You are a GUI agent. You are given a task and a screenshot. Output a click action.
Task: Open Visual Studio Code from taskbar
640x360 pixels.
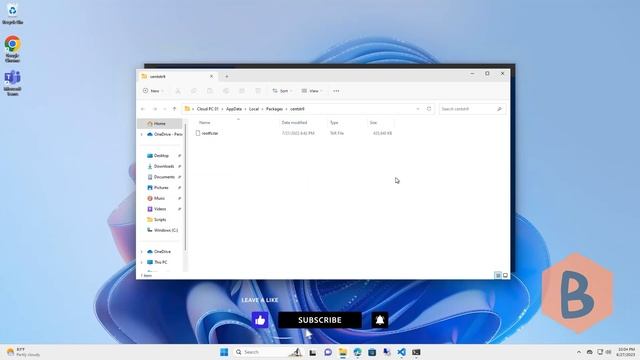[401, 352]
